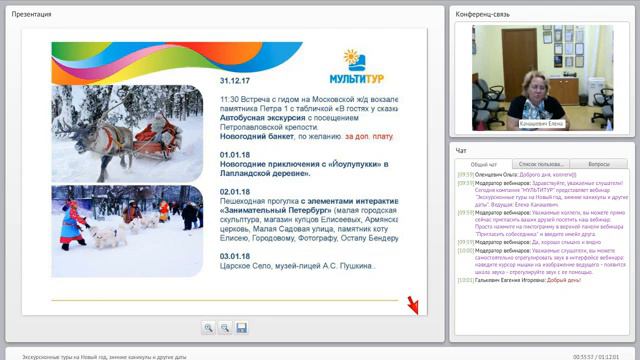Click the red text 'за доп. плату'
This screenshot has height=360, width=640.
point(369,136)
